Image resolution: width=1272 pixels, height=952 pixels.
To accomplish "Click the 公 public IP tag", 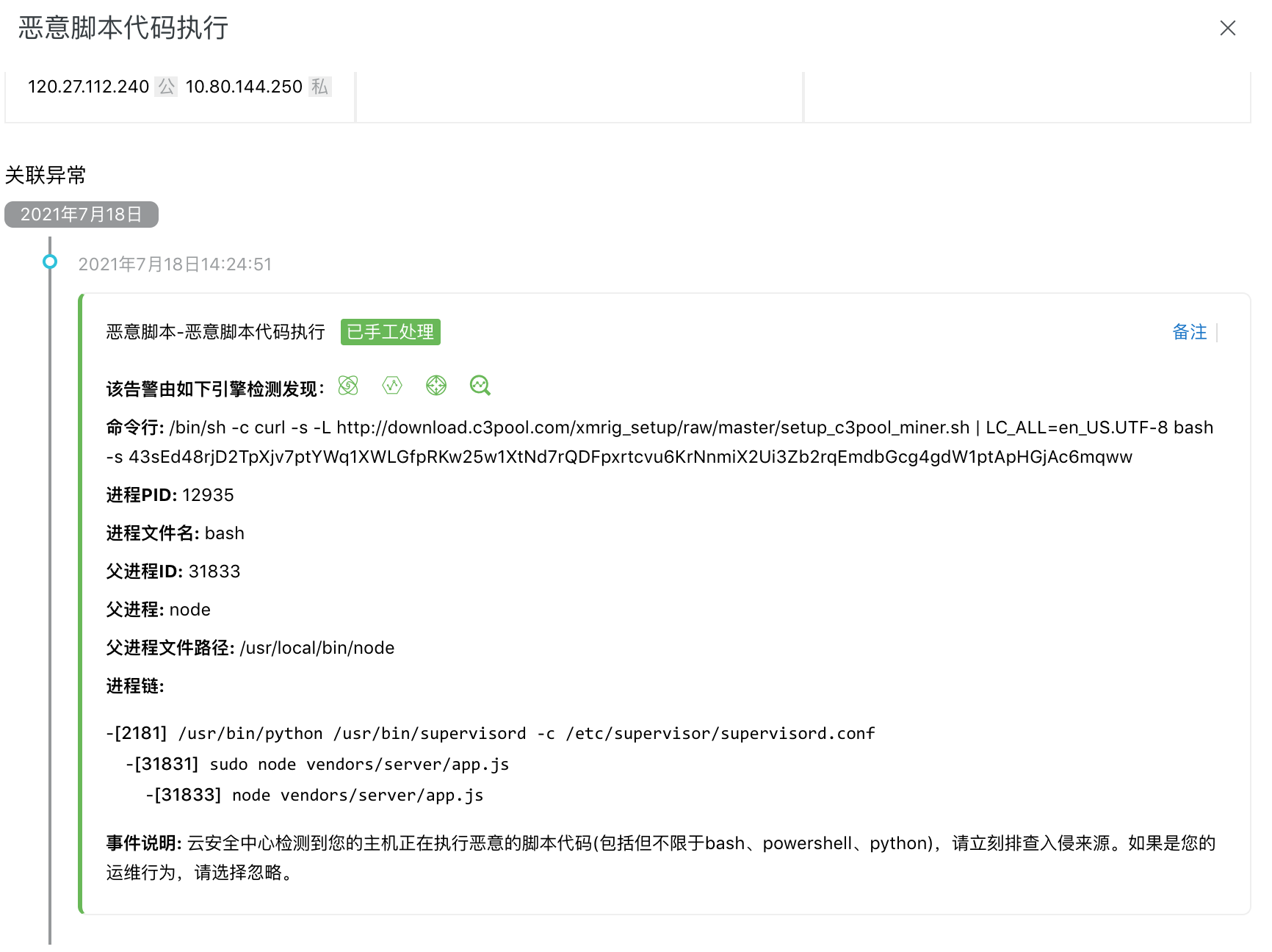I will click(167, 87).
